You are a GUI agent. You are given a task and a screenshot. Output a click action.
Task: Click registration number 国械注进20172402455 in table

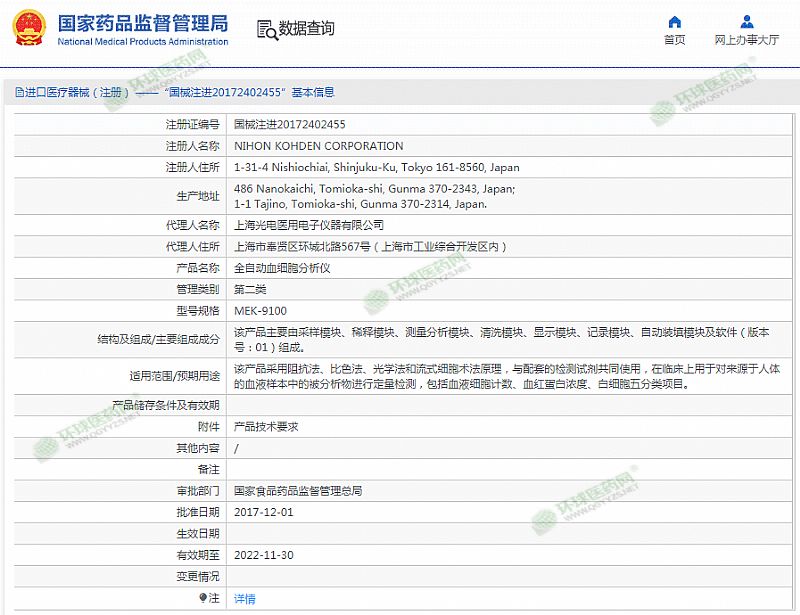click(289, 125)
